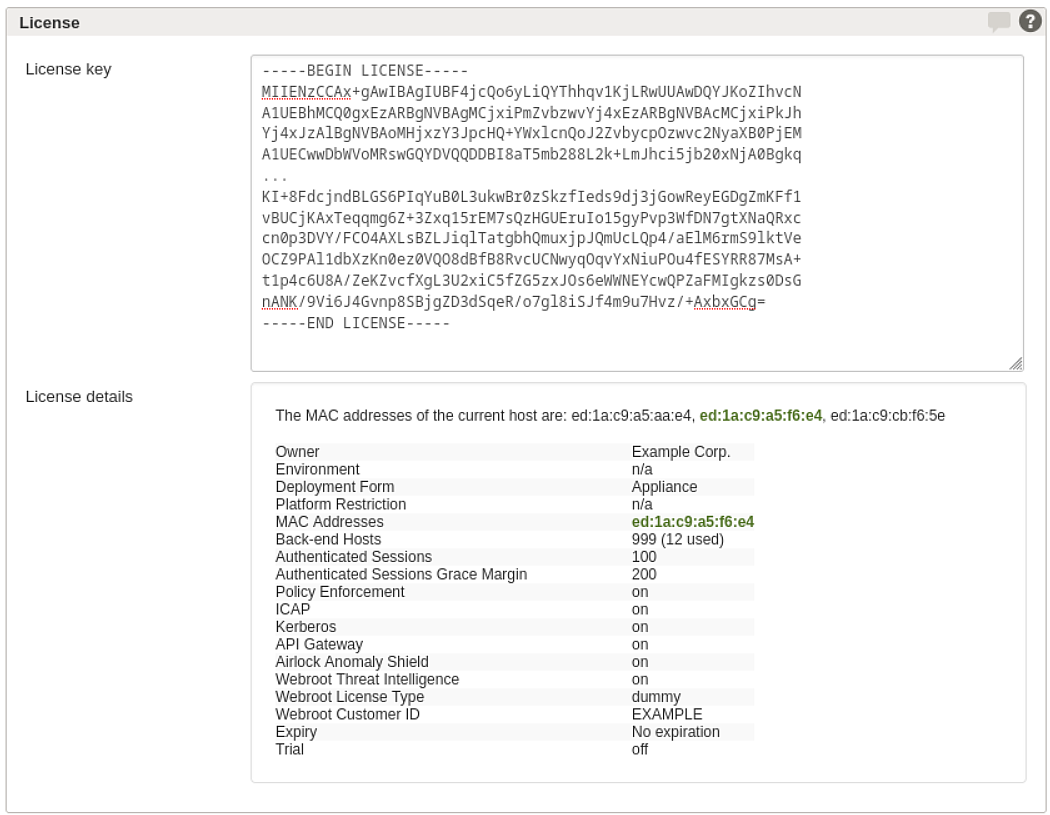Click the first MAC address ed:1a:c9:a5:aa:e4
Image resolution: width=1050 pixels, height=815 pixels.
pyautogui.click(x=631, y=415)
